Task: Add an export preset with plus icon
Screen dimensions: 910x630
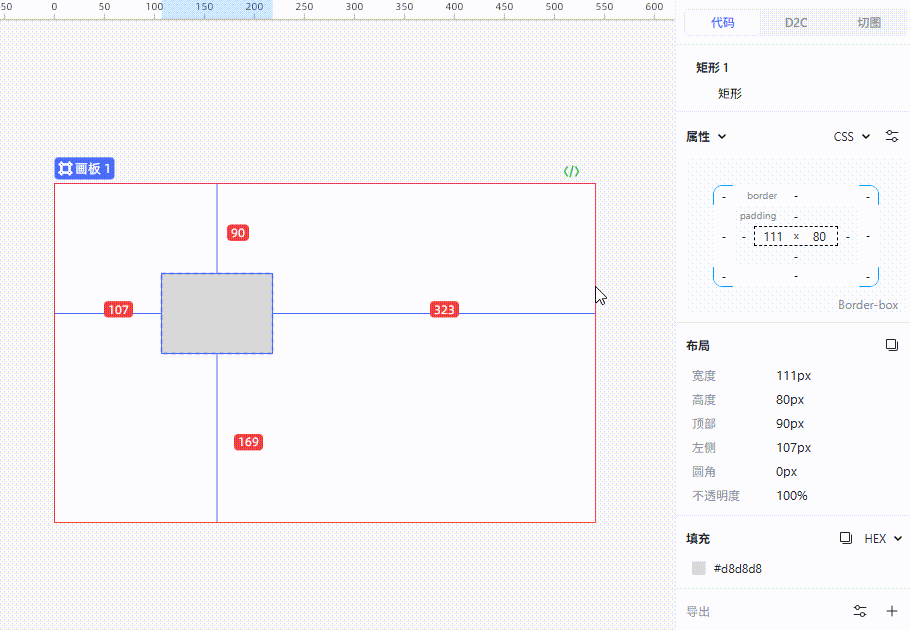Action: pyautogui.click(x=892, y=611)
